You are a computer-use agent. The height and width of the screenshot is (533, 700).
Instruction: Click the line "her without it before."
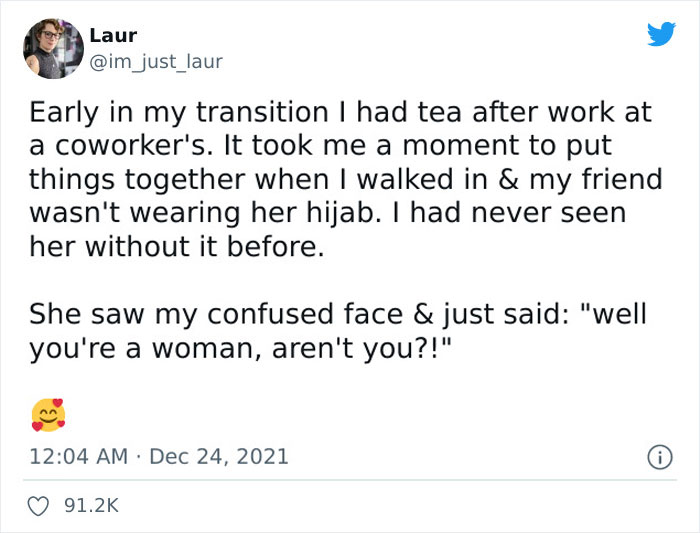(176, 246)
